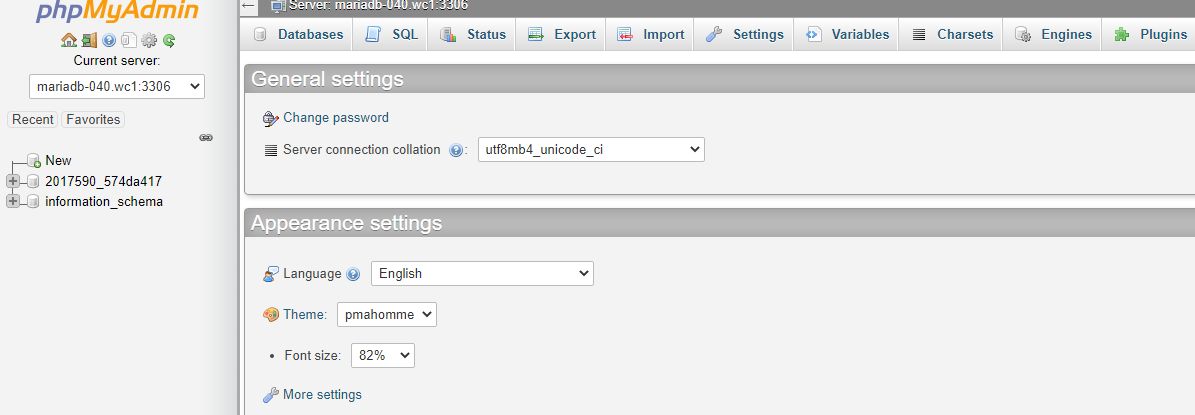Expand the information_schema tree node
Image resolution: width=1195 pixels, height=415 pixels.
point(12,202)
